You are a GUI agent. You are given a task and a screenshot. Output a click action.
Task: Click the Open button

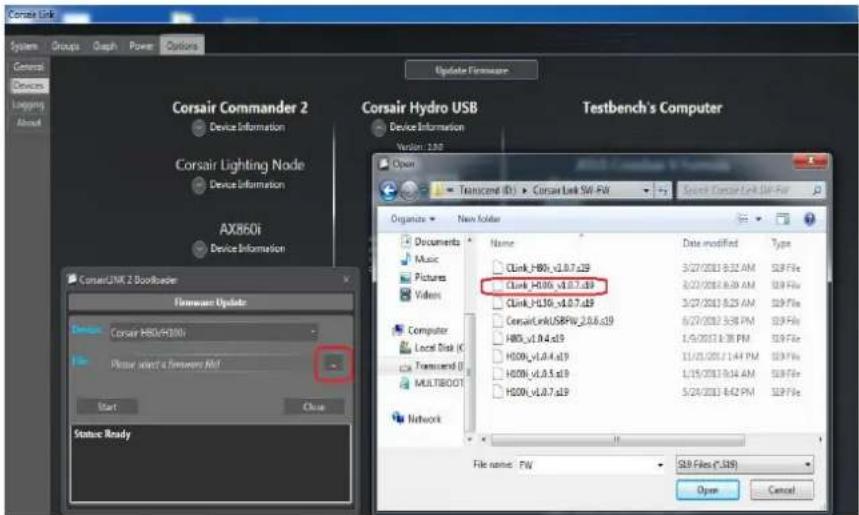pyautogui.click(x=707, y=490)
